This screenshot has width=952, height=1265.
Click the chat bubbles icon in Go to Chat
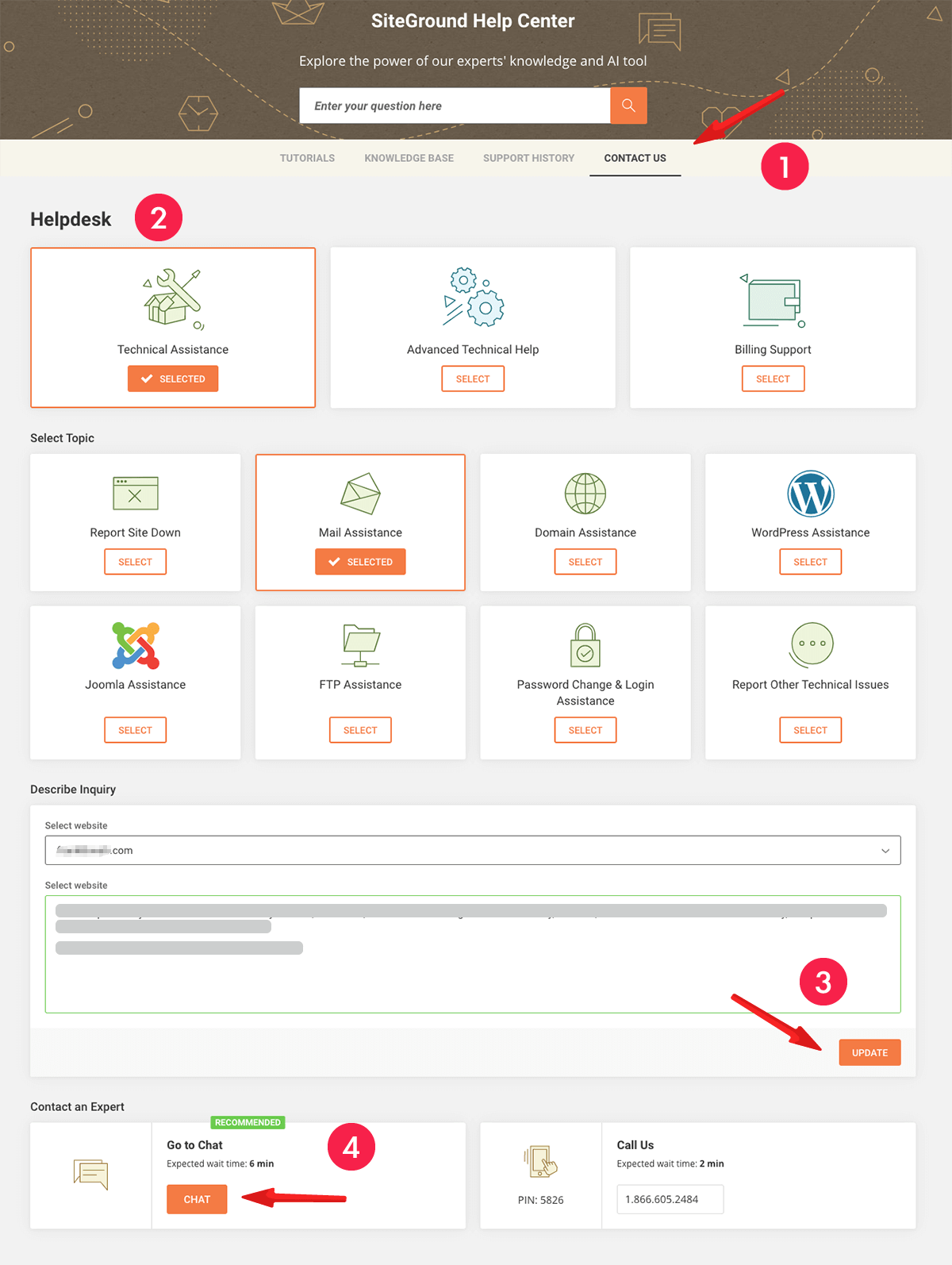pyautogui.click(x=90, y=1174)
